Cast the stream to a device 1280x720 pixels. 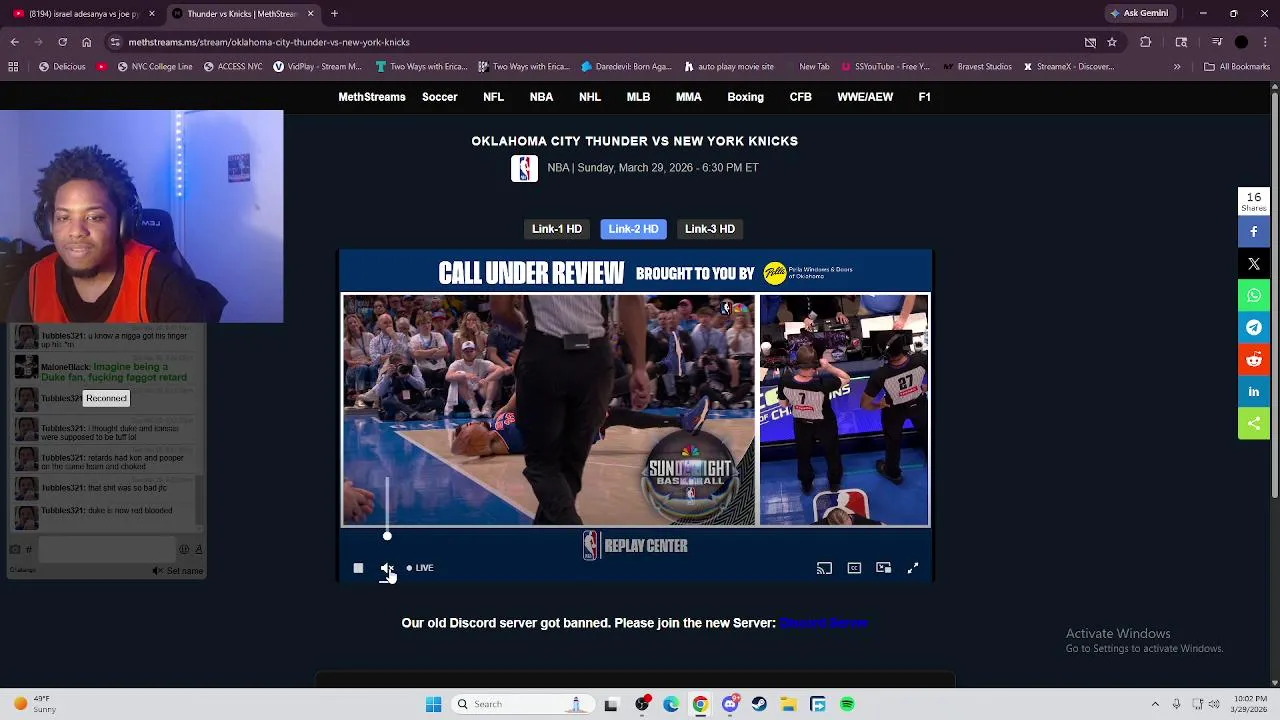[x=824, y=568]
